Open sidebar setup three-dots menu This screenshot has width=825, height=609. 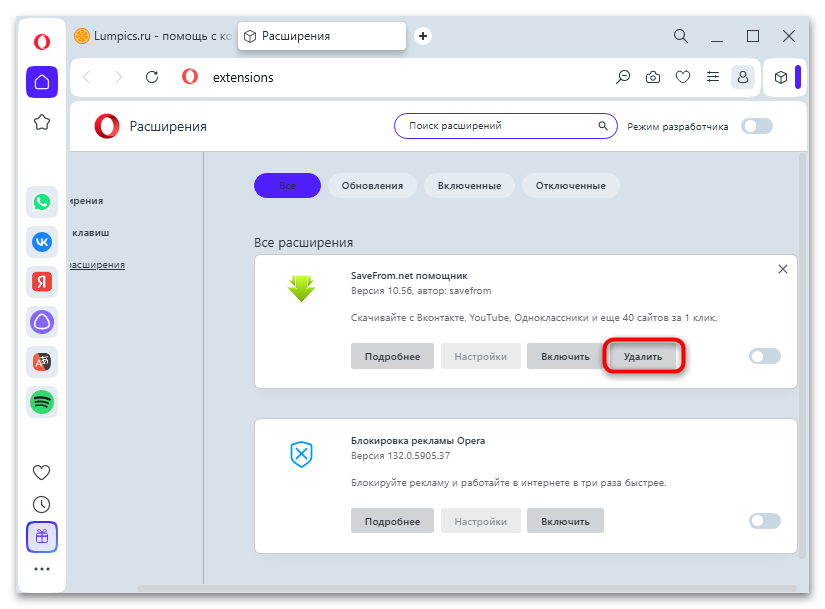point(42,569)
